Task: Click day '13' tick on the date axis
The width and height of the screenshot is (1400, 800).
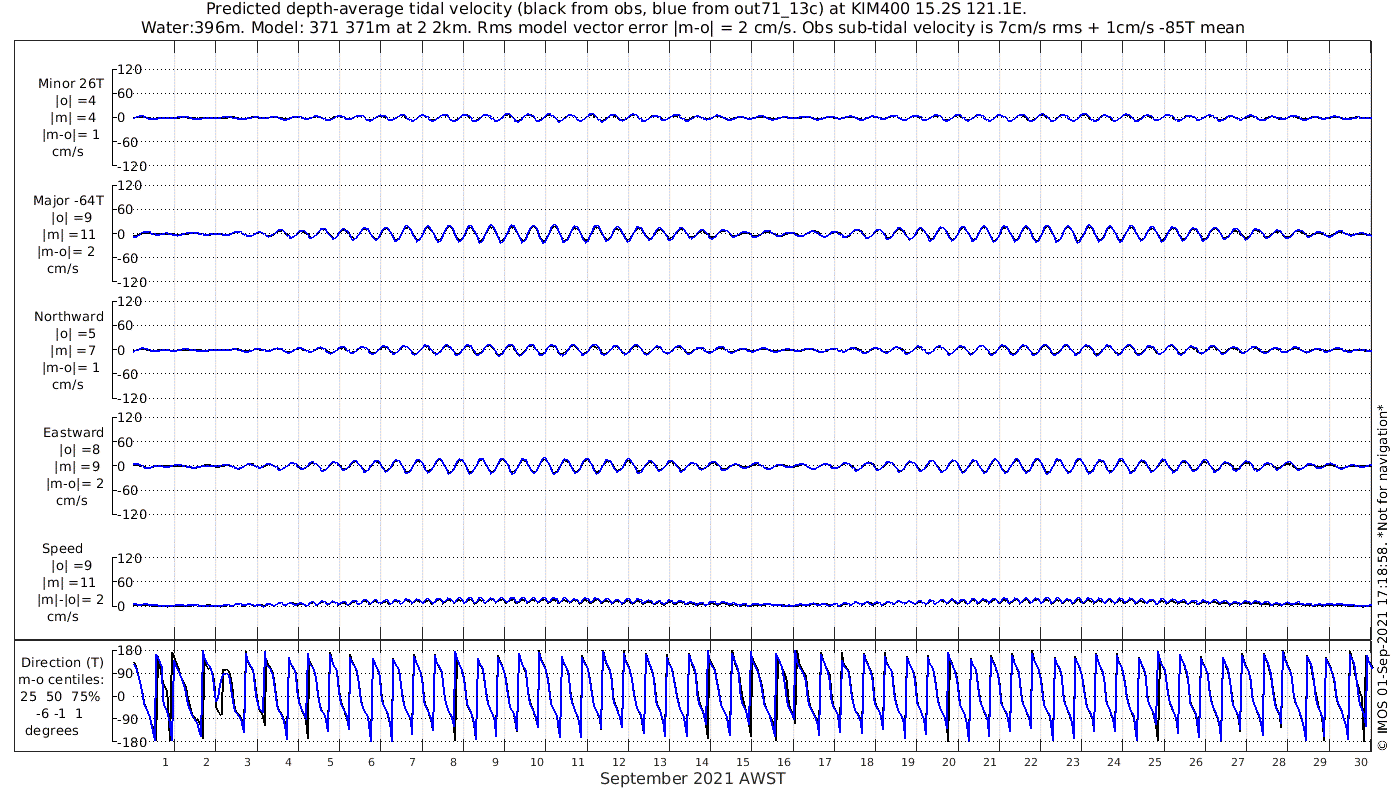Action: point(660,762)
